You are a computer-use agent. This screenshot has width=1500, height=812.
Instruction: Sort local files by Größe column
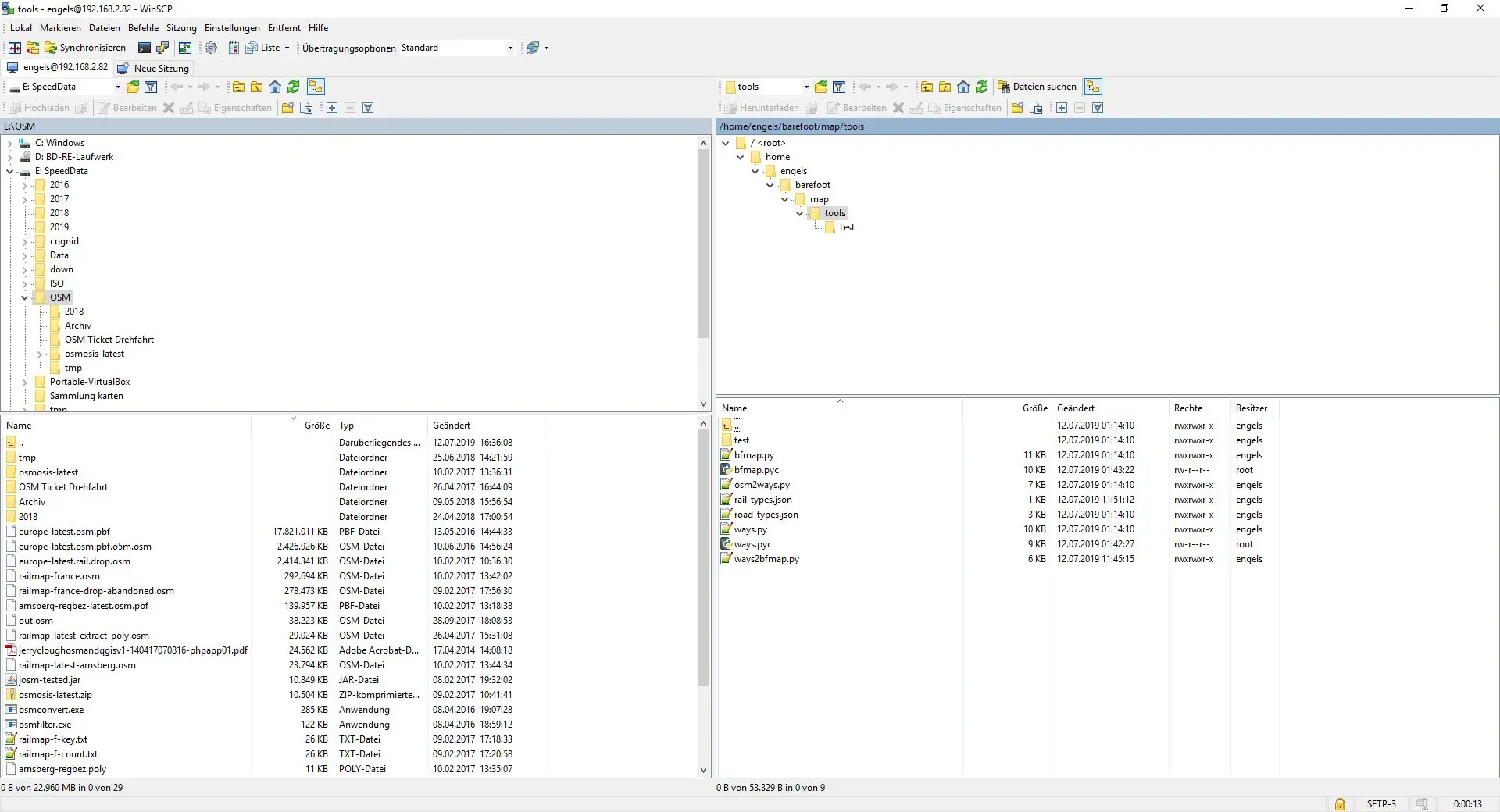316,426
